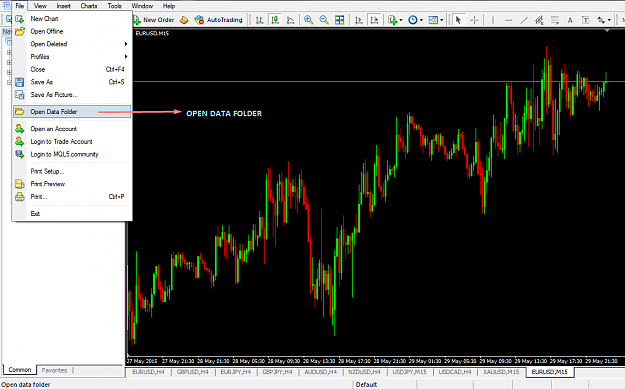Viewport: 625px width, 389px height.
Task: Switch to the Common navigator tab
Action: 20,370
